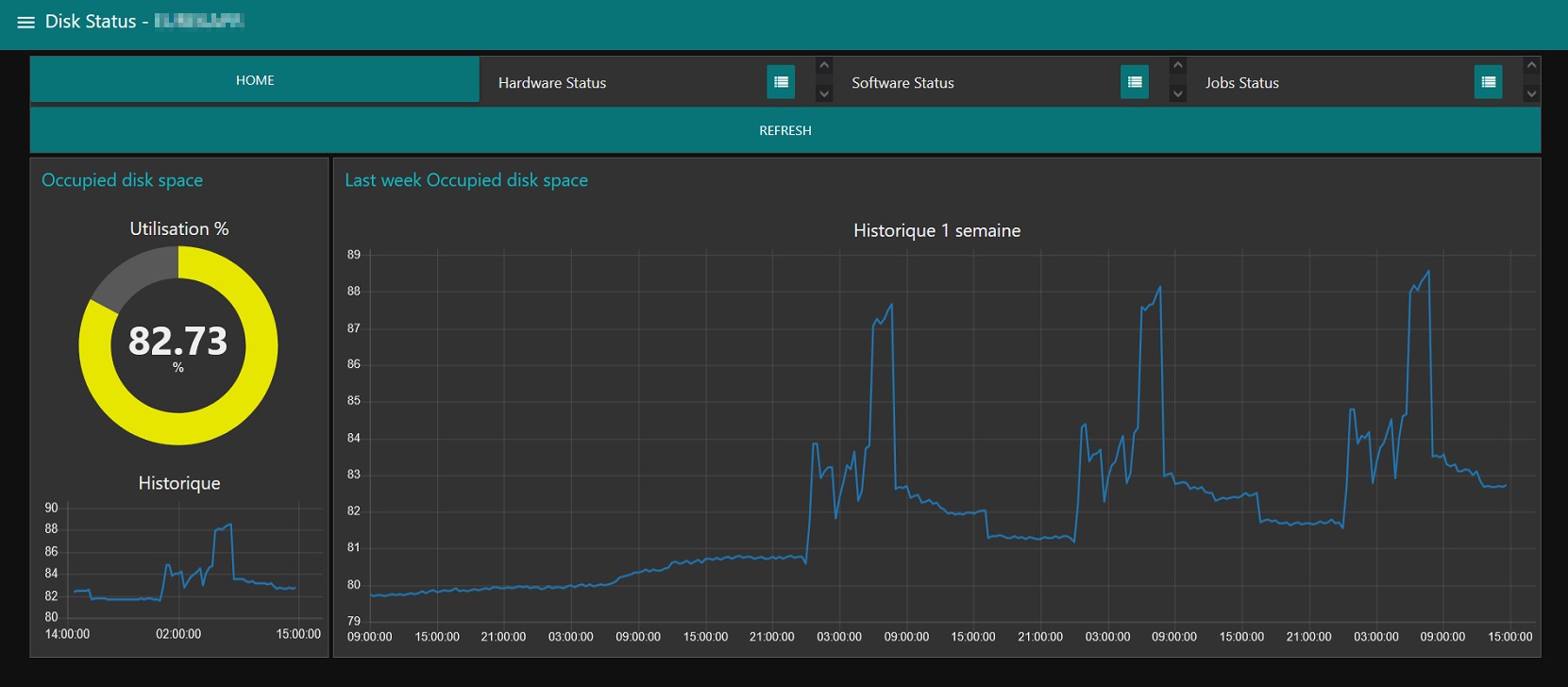Click the REFRESH button
The height and width of the screenshot is (687, 1568).
click(x=784, y=130)
